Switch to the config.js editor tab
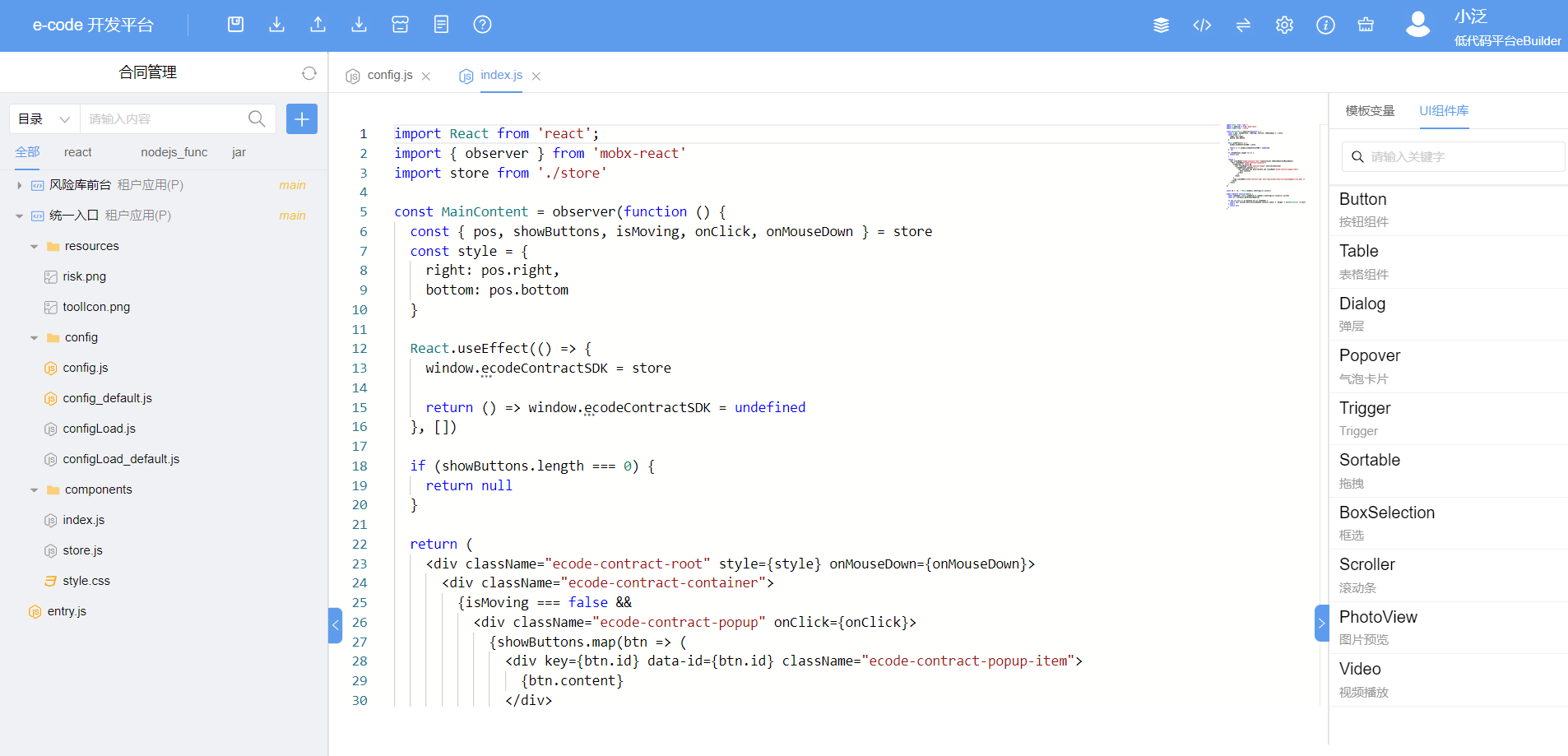 click(390, 75)
